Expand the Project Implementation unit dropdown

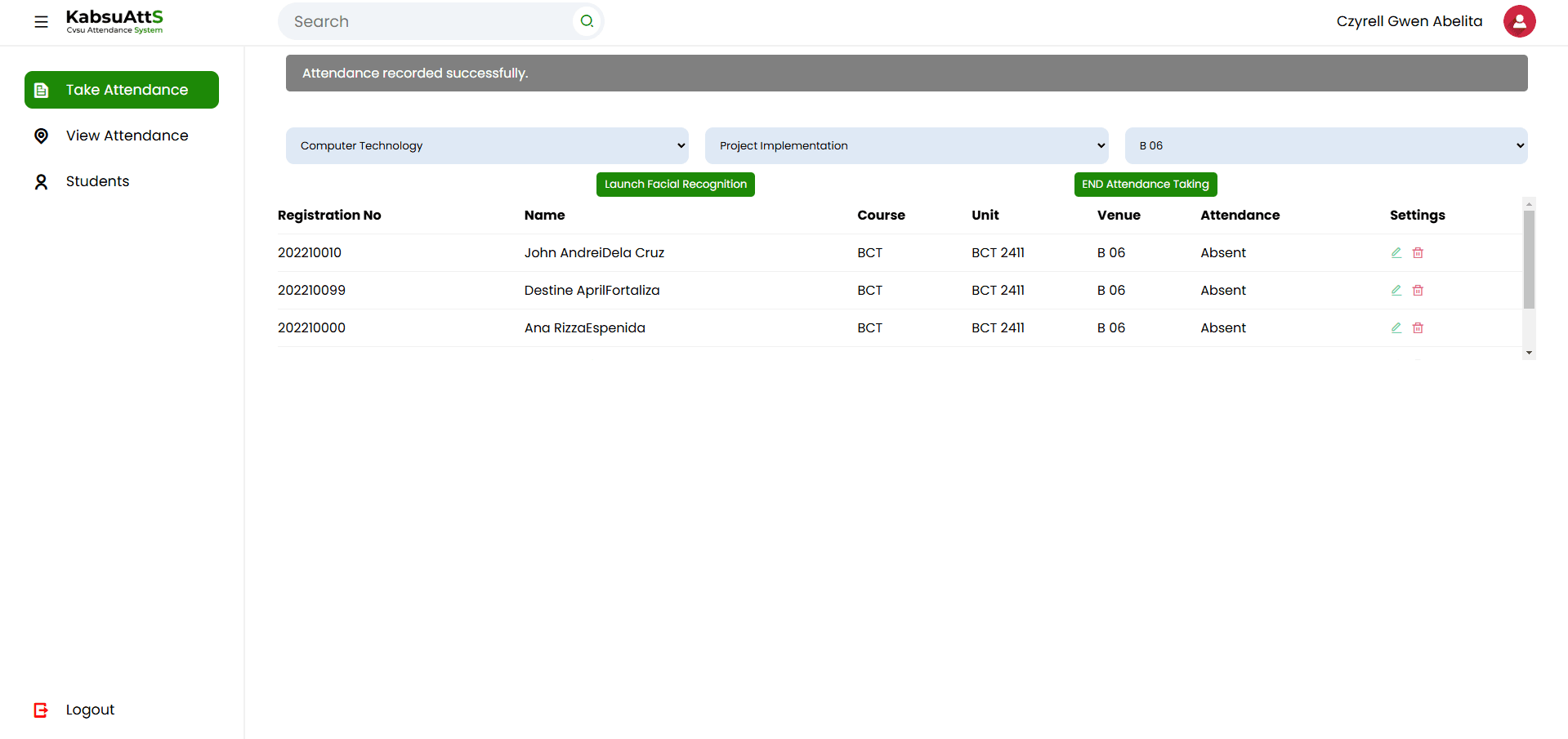[x=906, y=146]
